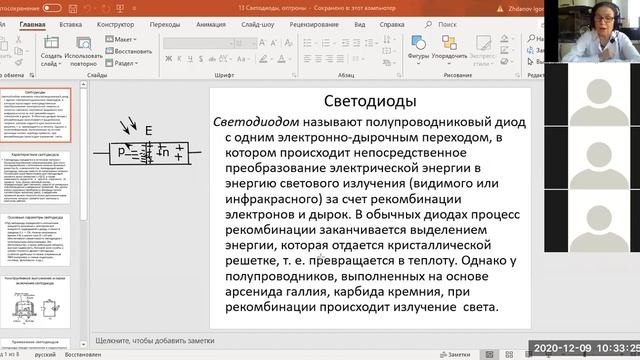This screenshot has width=640, height=360.
Task: Create a new slide via Создать слайд icon
Action: coord(51,43)
